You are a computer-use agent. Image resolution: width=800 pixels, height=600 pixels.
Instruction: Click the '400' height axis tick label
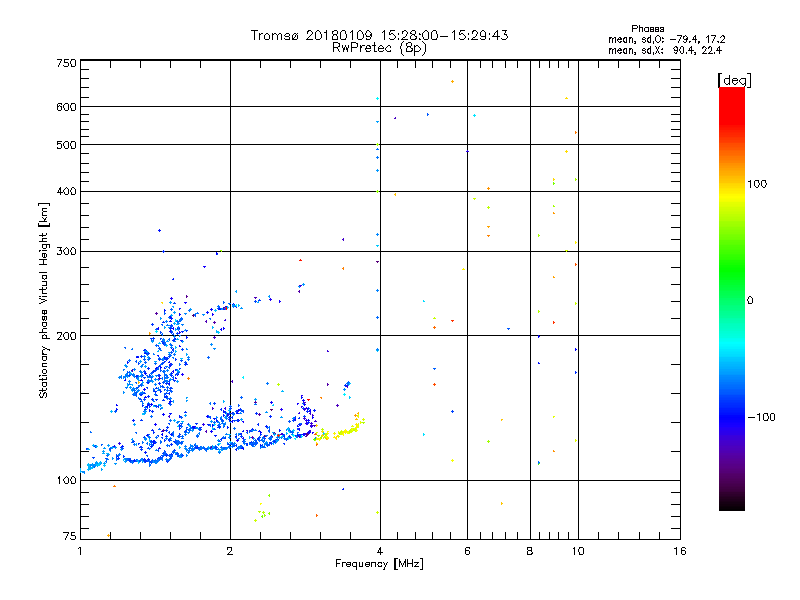(66, 192)
